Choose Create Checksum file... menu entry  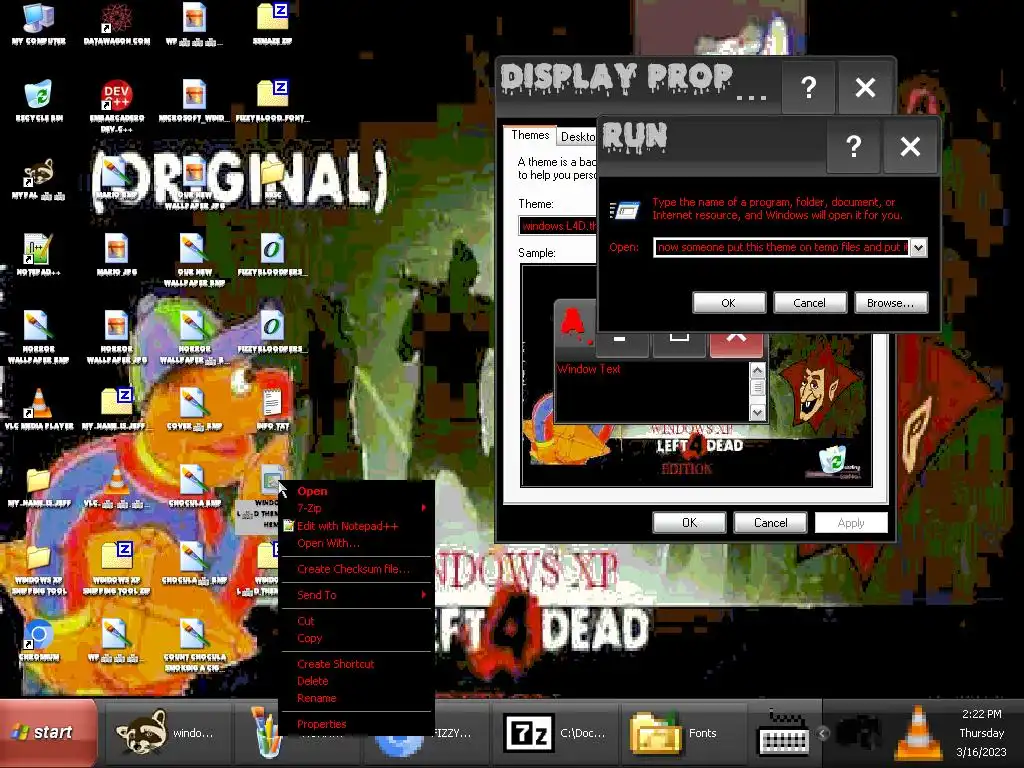[357, 569]
